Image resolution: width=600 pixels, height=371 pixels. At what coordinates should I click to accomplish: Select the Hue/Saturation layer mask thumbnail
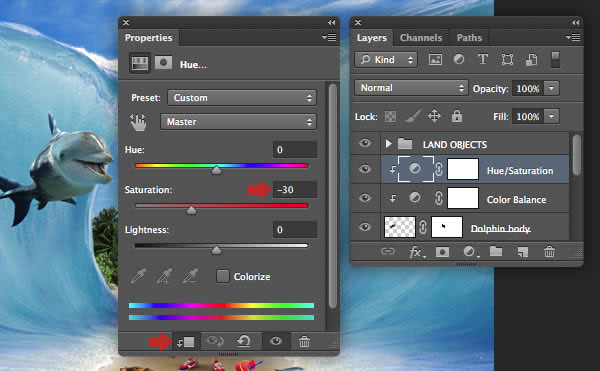coord(463,169)
